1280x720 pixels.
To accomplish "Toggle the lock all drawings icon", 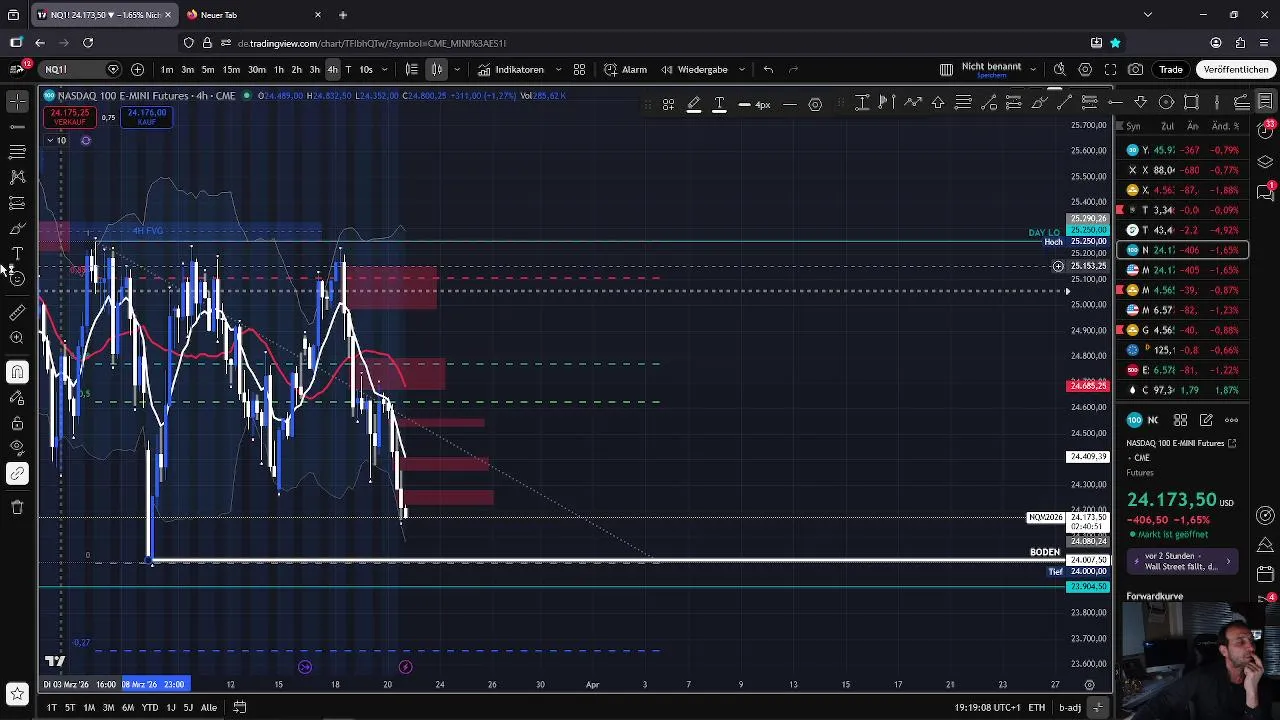I will 17,422.
